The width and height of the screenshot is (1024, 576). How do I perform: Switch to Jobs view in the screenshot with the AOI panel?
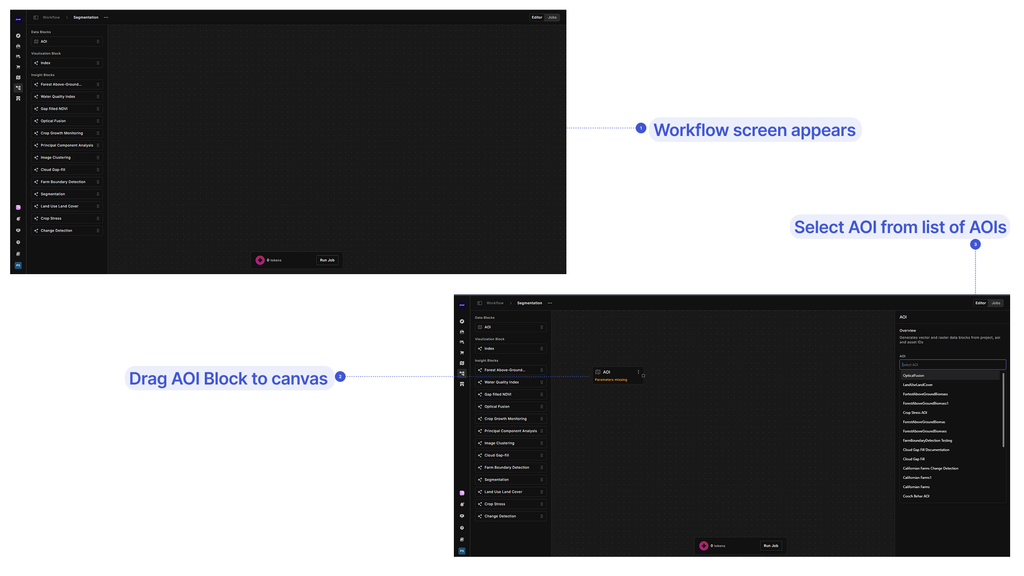(x=996, y=303)
